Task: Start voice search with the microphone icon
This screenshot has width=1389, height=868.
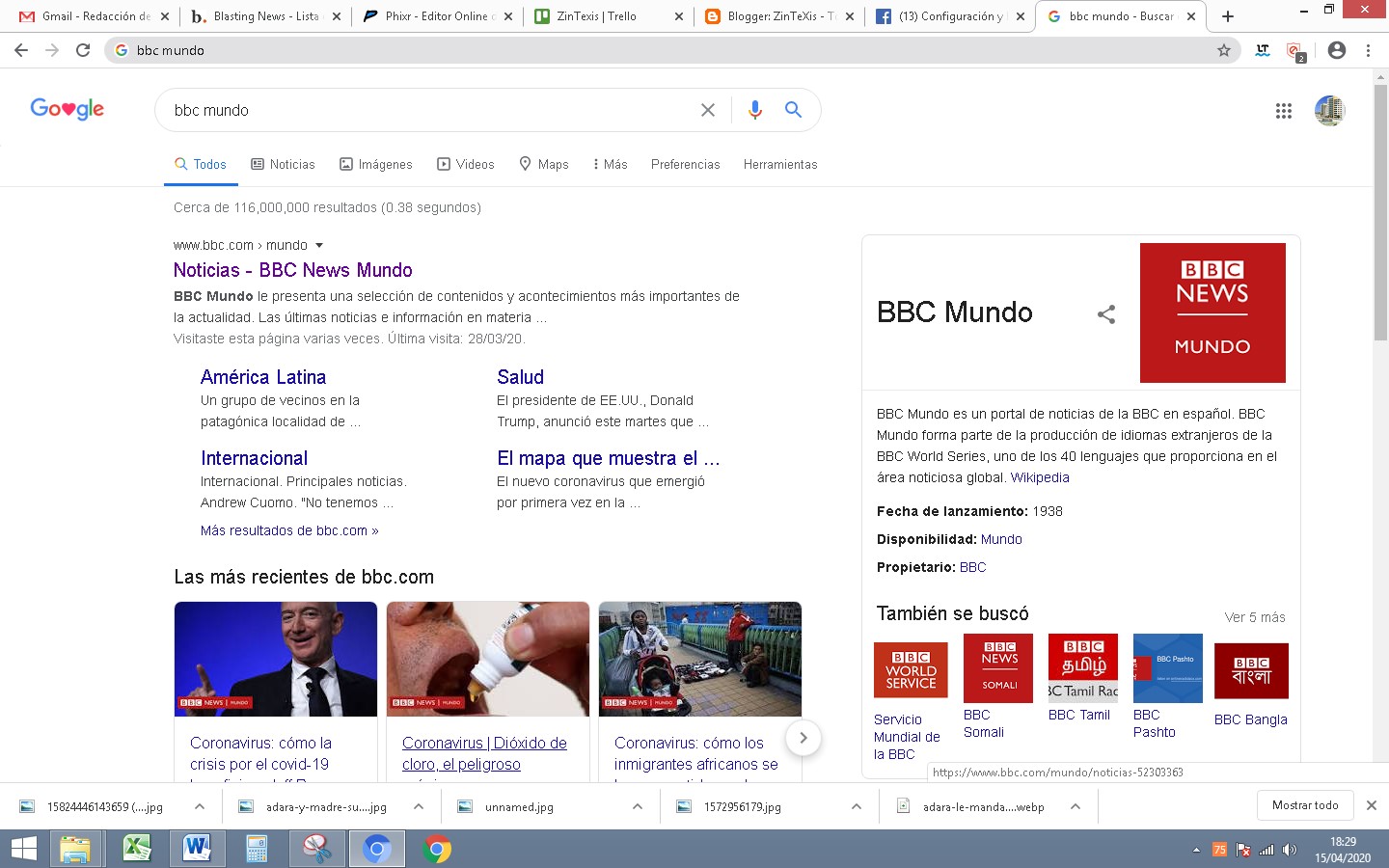Action: click(754, 110)
